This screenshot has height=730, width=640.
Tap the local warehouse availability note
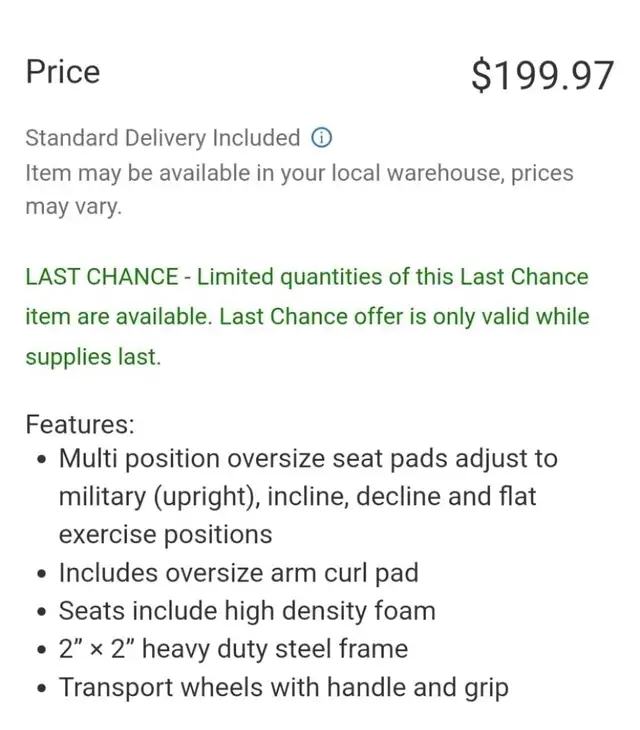[x=299, y=189]
